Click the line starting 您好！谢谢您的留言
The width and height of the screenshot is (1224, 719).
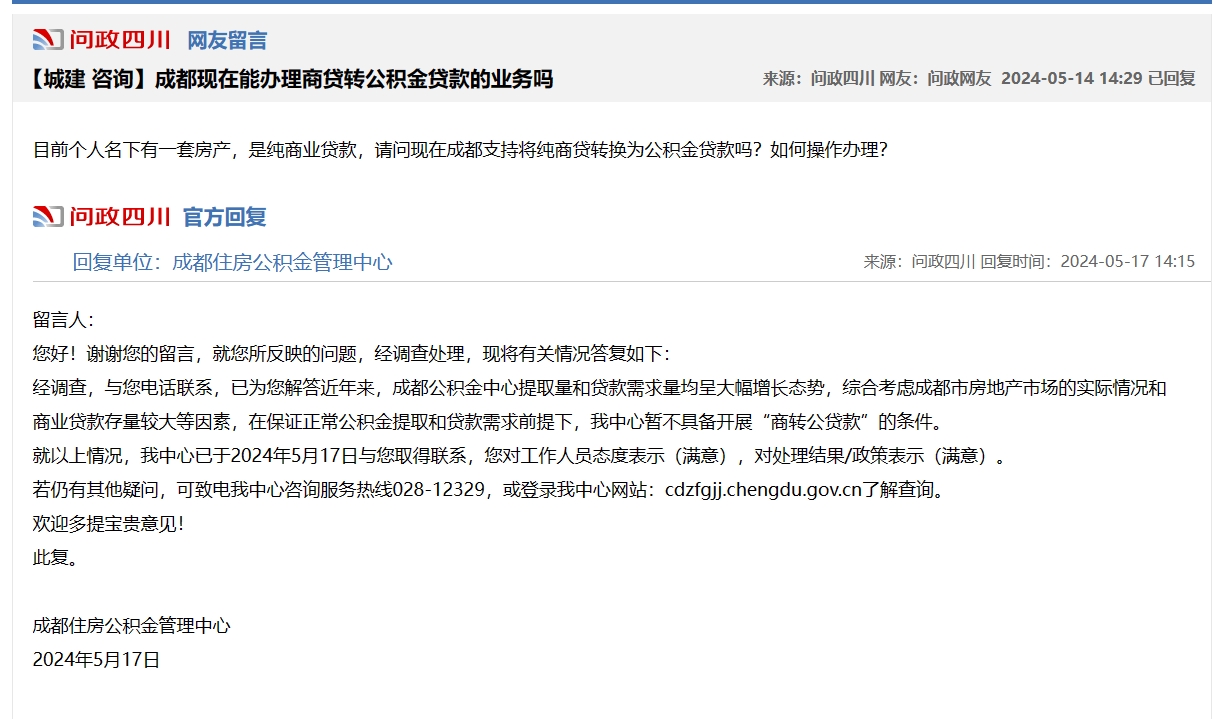click(351, 354)
